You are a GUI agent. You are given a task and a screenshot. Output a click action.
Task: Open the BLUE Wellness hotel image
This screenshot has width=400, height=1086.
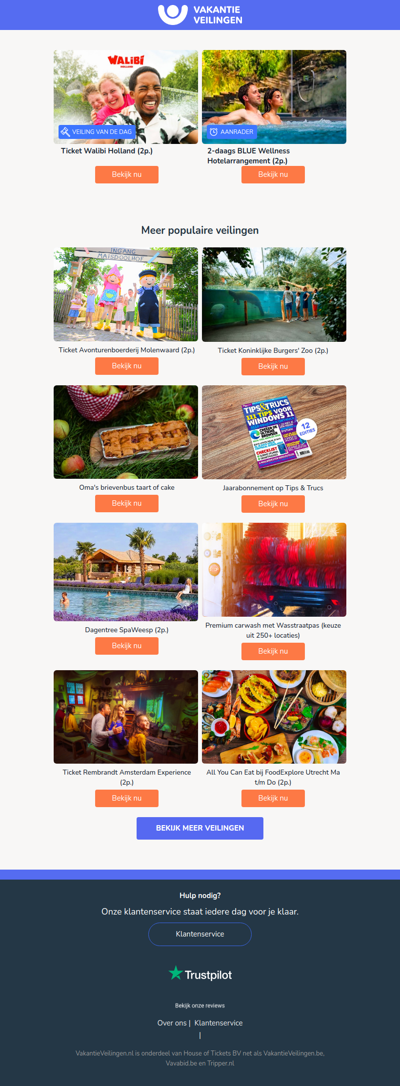click(x=274, y=97)
